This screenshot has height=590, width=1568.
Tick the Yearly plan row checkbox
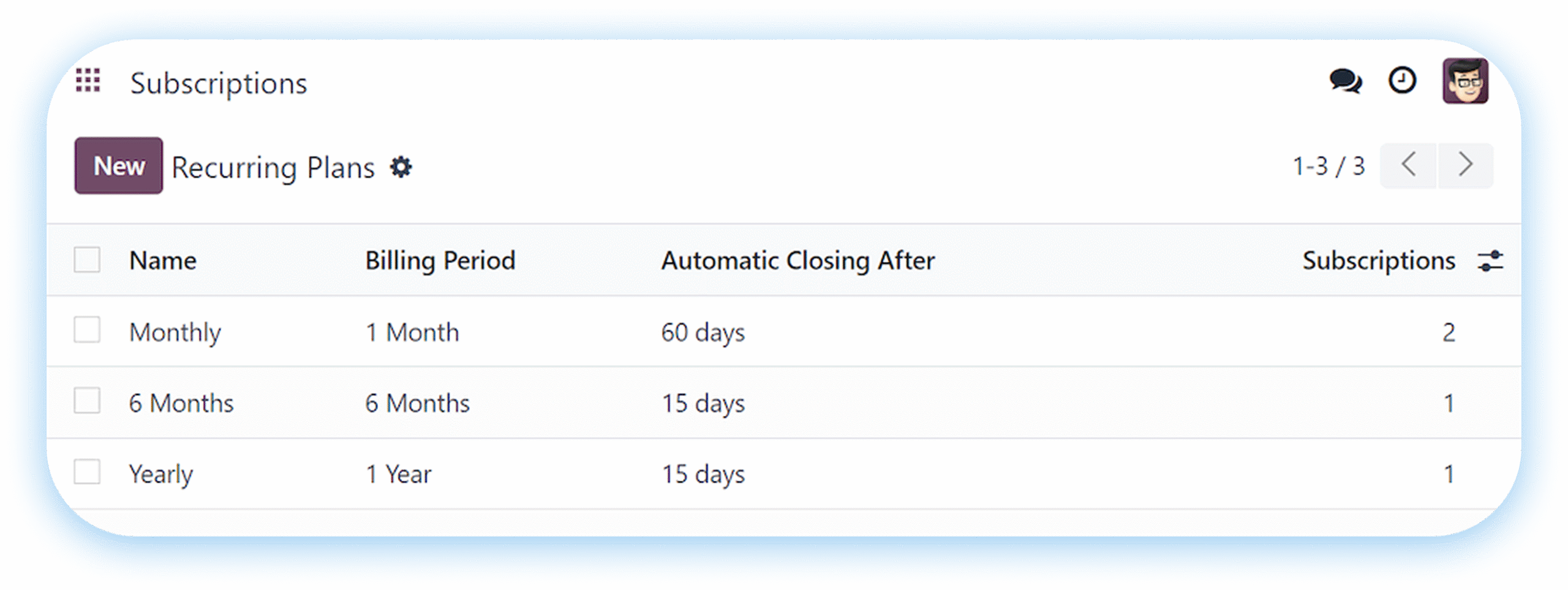pos(87,472)
